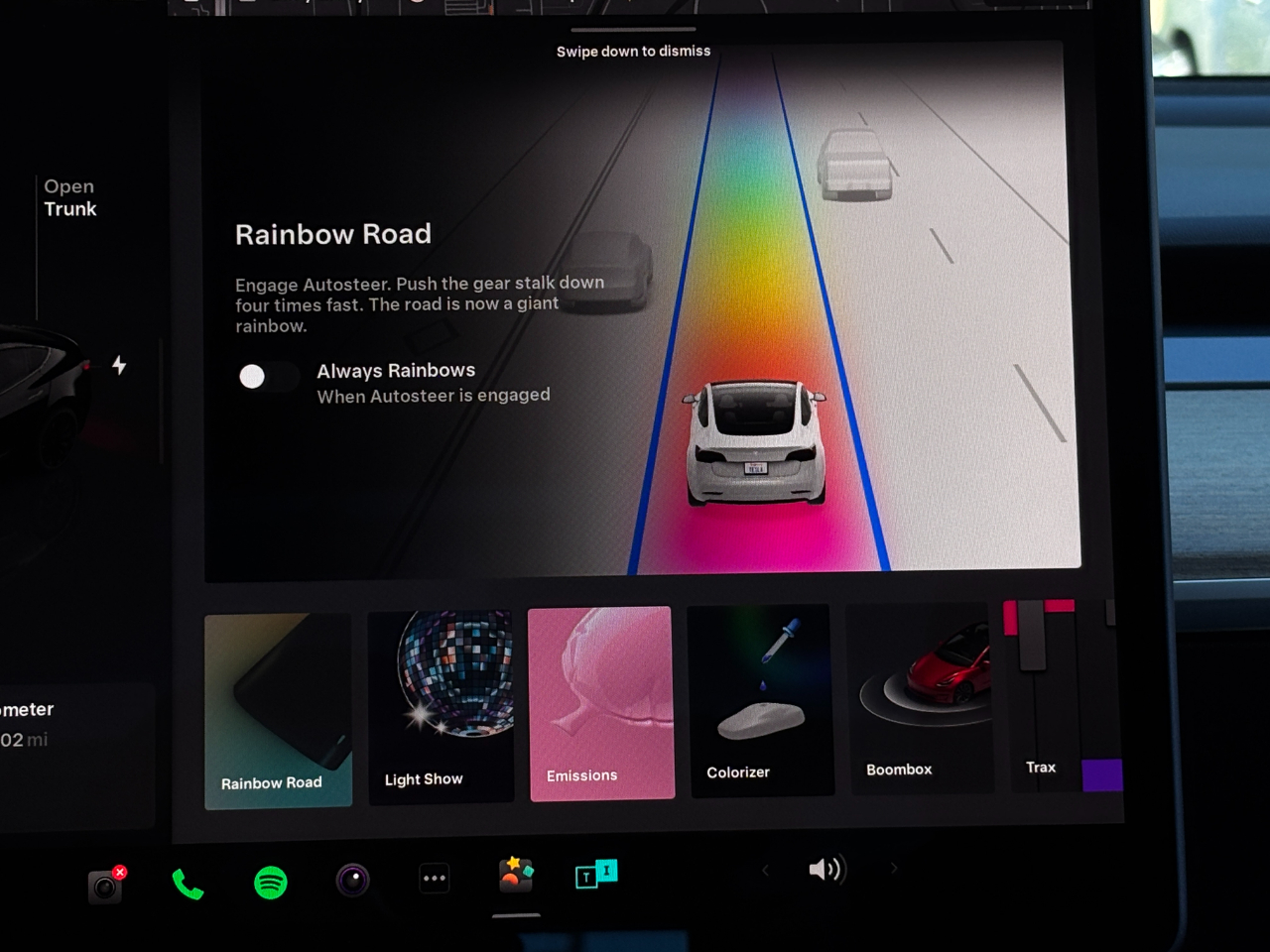Select the Light Show tile
Image resolution: width=1270 pixels, height=952 pixels.
coord(442,706)
